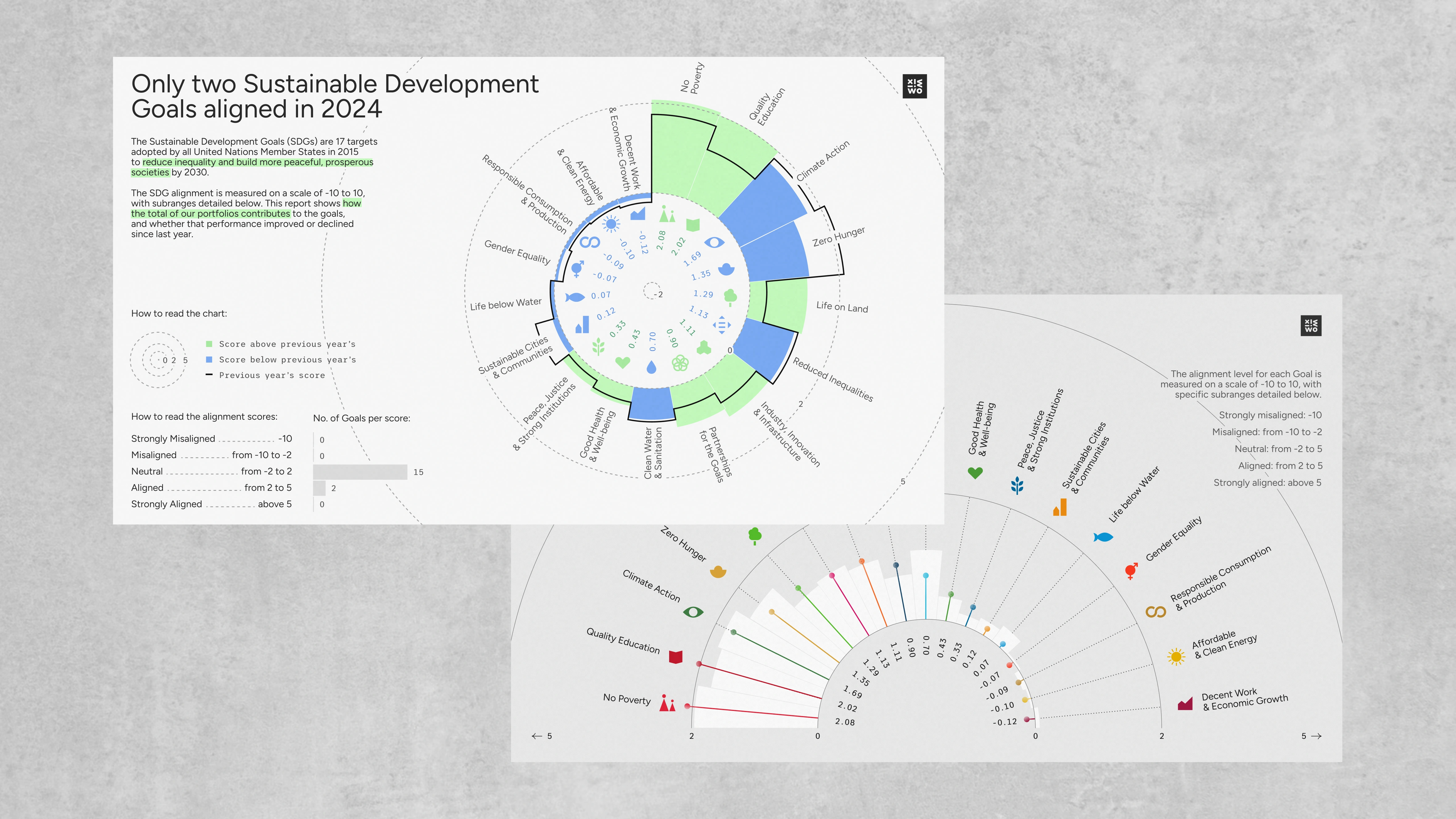Viewport: 1456px width, 819px height.
Task: Click the yellow Zero Hunger bowl icon
Action: (718, 571)
